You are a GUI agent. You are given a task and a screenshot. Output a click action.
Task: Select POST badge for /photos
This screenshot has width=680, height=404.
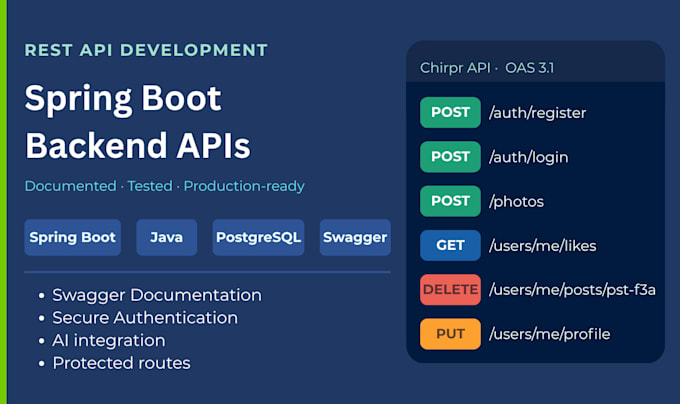450,201
